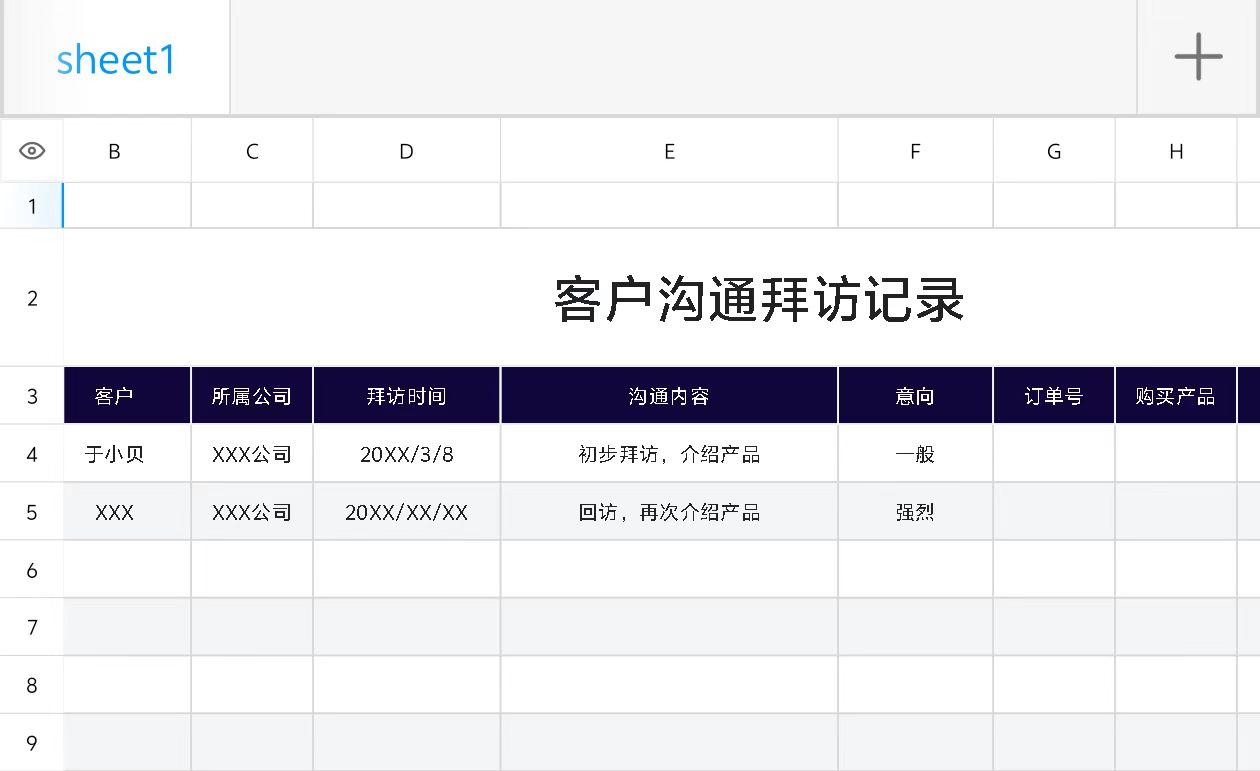
Task: Select column D header
Action: 407,151
